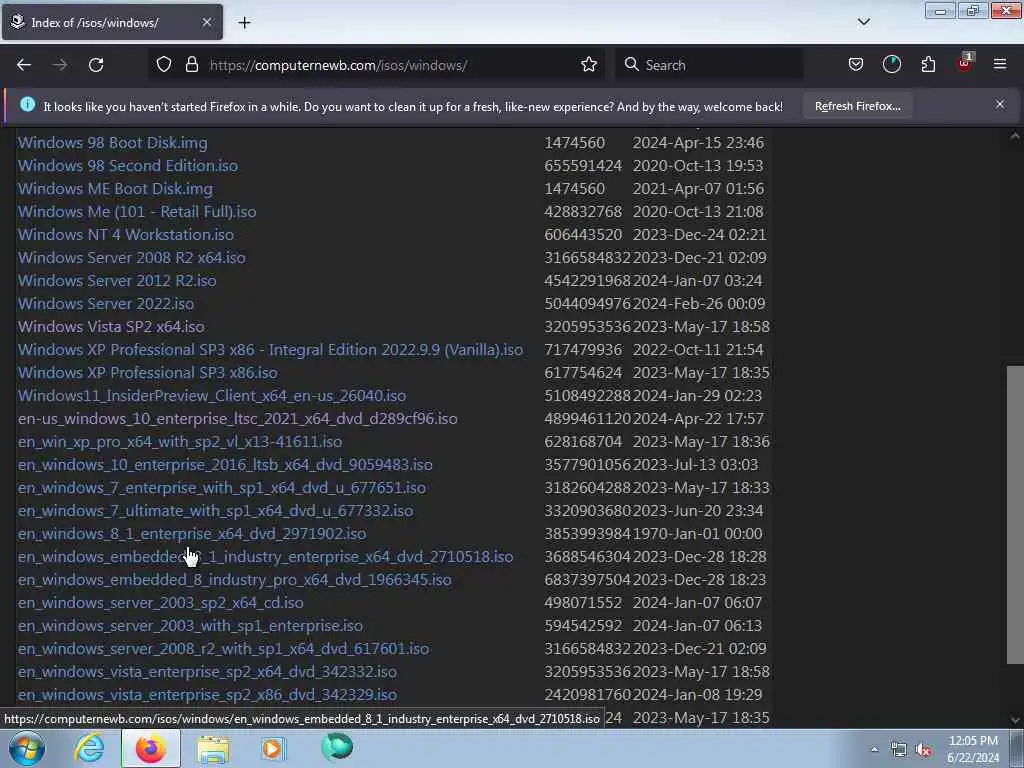Open Windows ME Boot Disk.img link
The height and width of the screenshot is (768, 1024).
click(115, 189)
